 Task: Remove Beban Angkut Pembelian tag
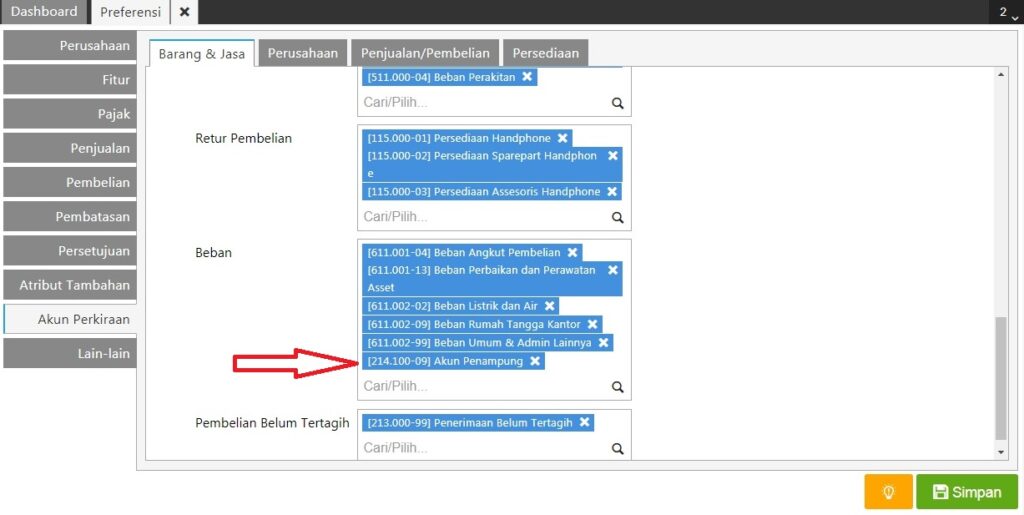572,253
